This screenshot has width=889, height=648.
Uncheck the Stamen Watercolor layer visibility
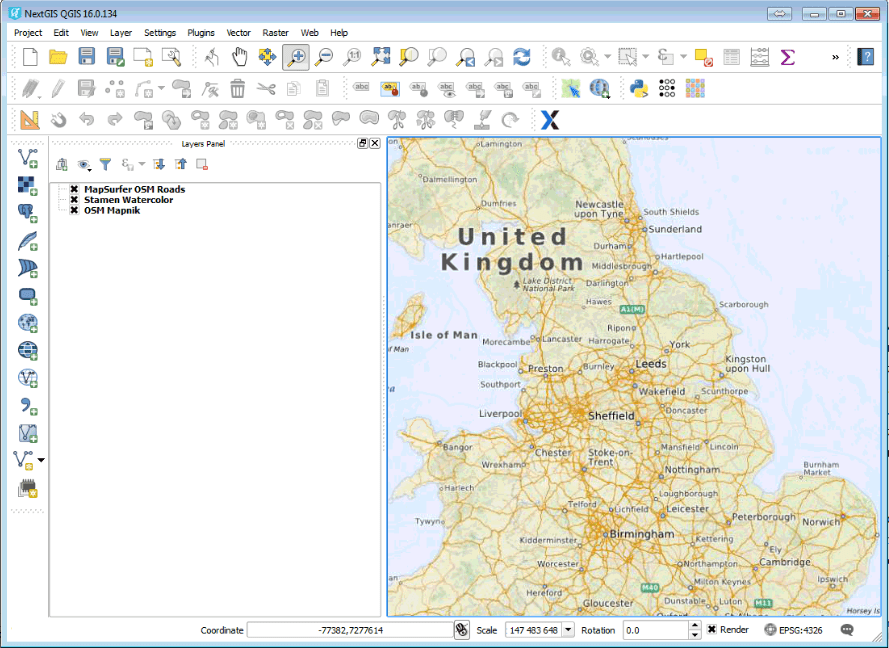pos(74,199)
